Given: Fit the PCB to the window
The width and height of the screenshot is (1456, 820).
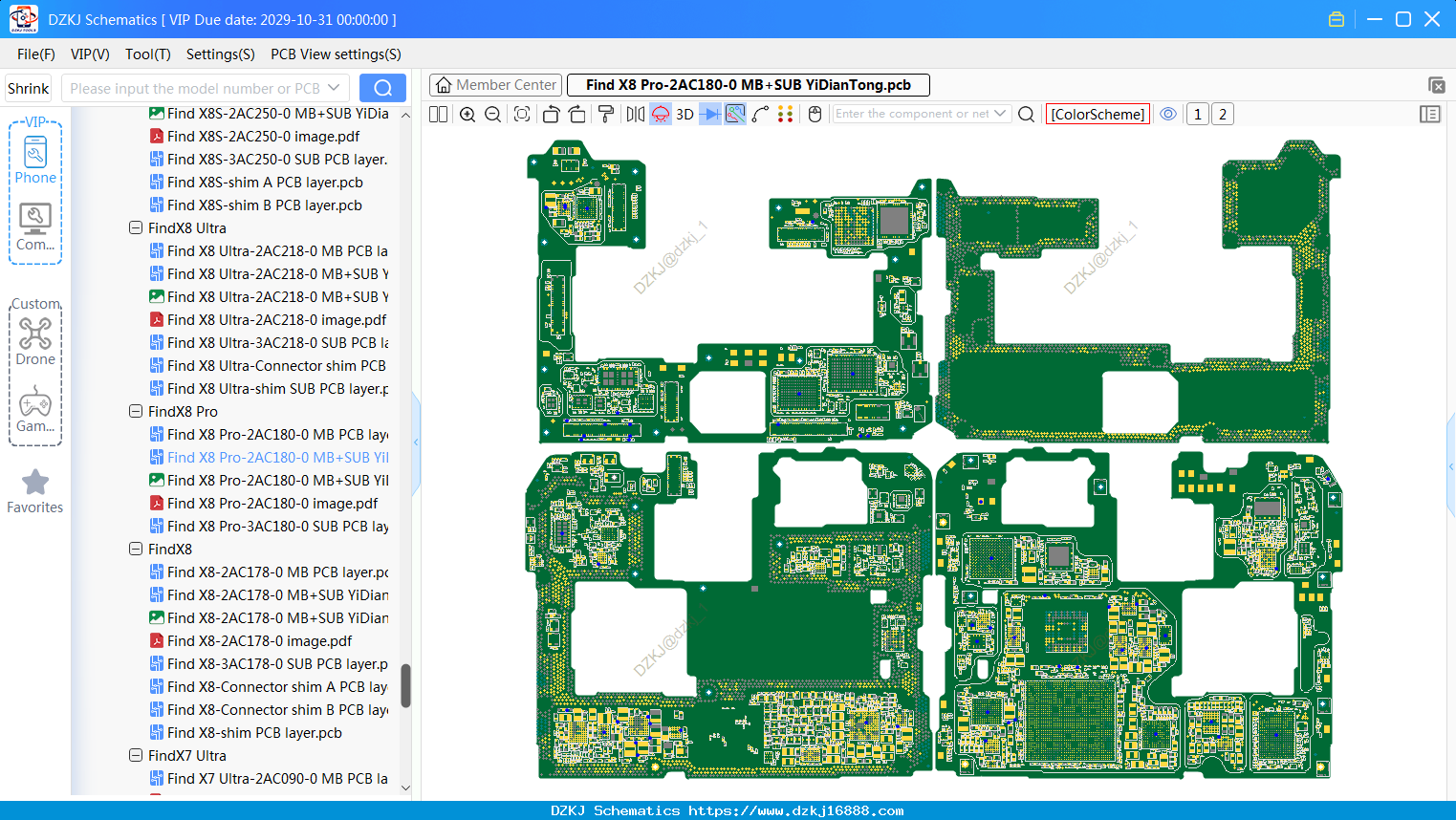Looking at the screenshot, I should tap(522, 114).
